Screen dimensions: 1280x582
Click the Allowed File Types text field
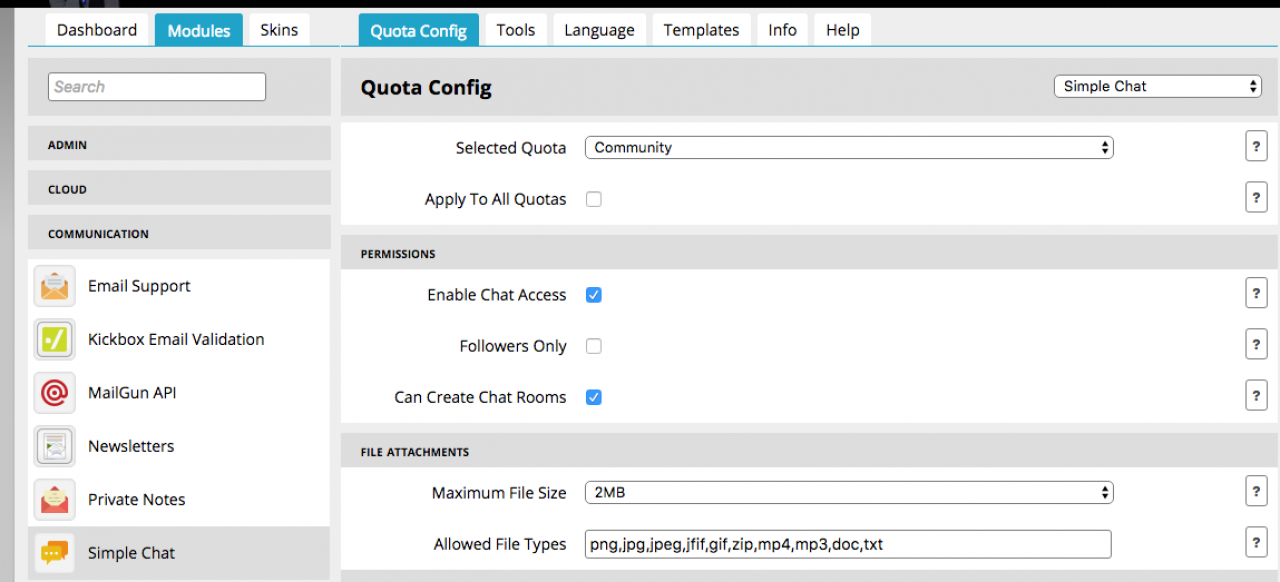(848, 544)
